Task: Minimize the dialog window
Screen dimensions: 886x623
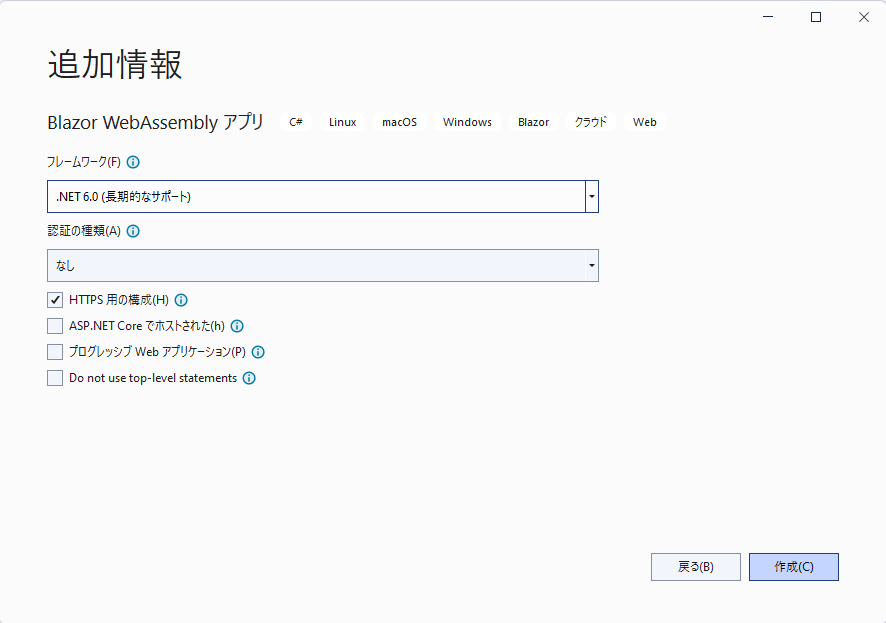Action: 768,17
